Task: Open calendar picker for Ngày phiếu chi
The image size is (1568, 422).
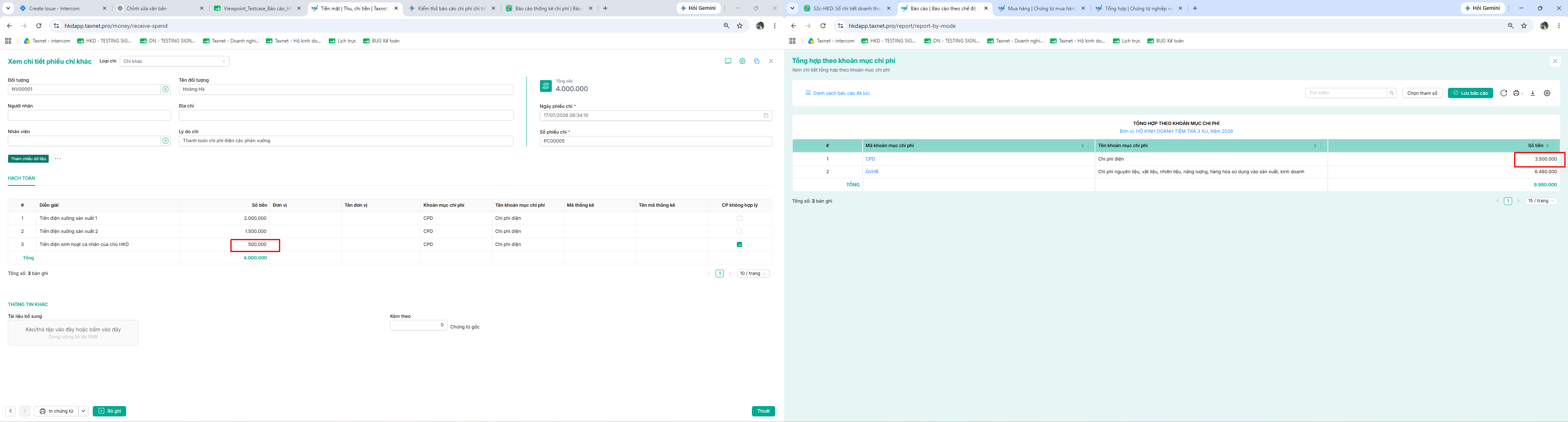Action: pos(766,115)
